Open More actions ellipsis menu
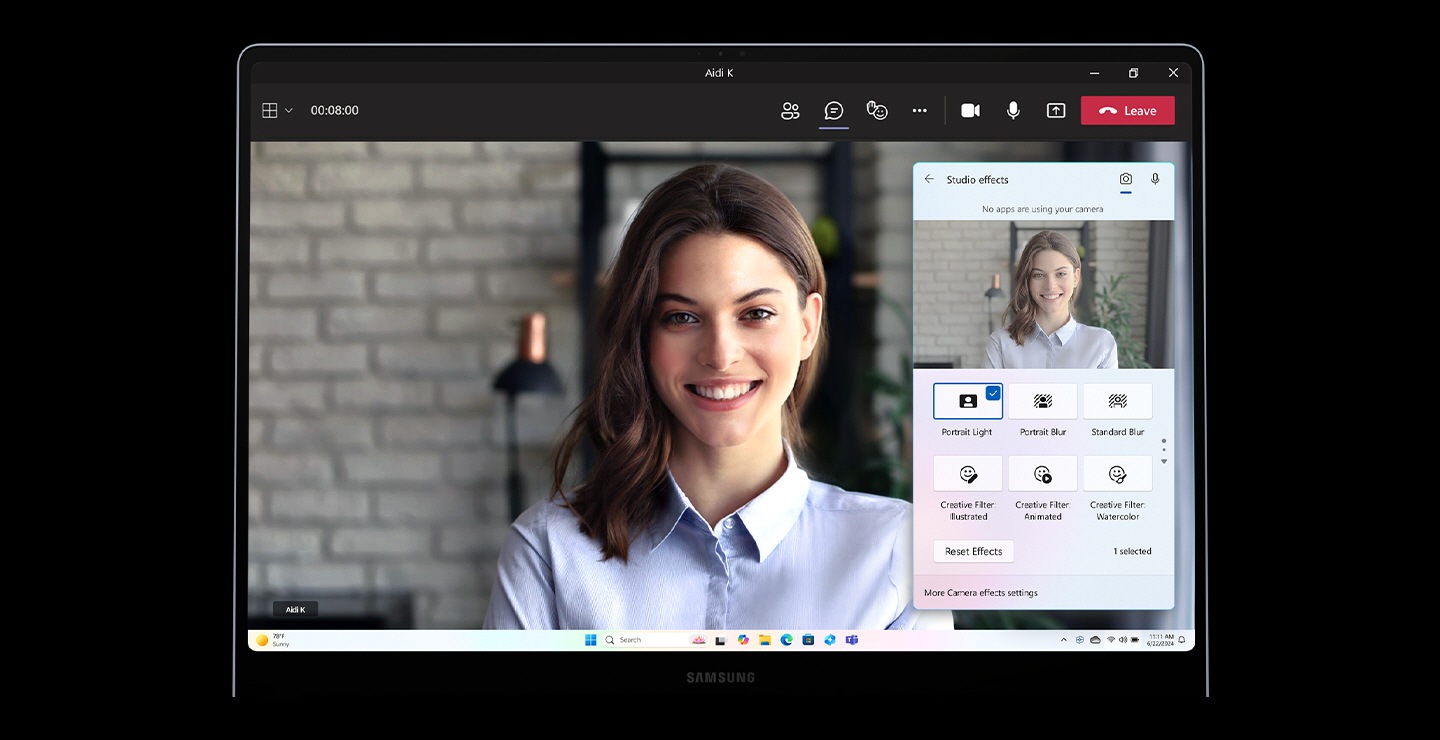The height and width of the screenshot is (740, 1440). tap(919, 111)
